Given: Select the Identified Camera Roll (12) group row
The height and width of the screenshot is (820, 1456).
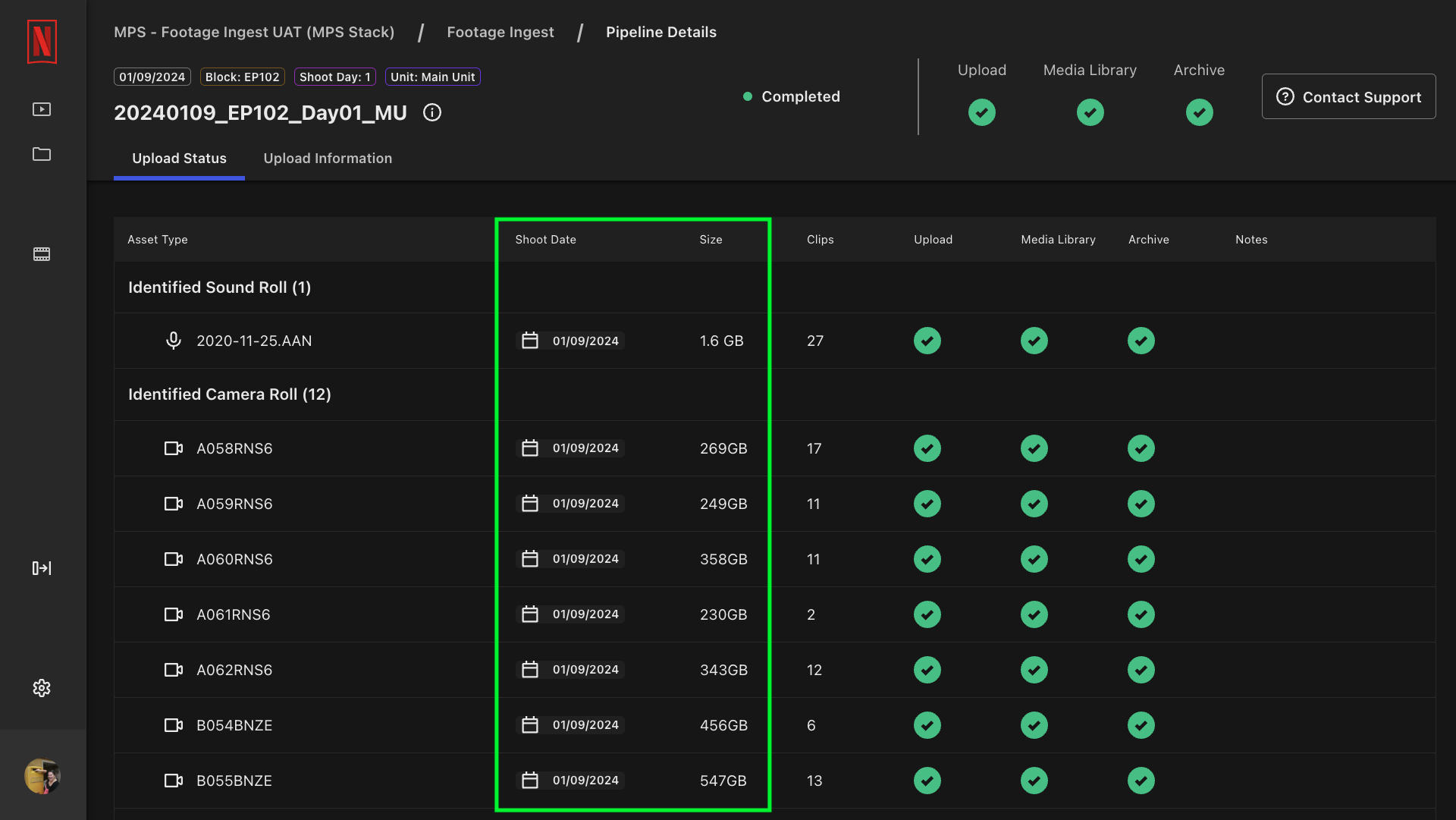Looking at the screenshot, I should click(x=774, y=394).
